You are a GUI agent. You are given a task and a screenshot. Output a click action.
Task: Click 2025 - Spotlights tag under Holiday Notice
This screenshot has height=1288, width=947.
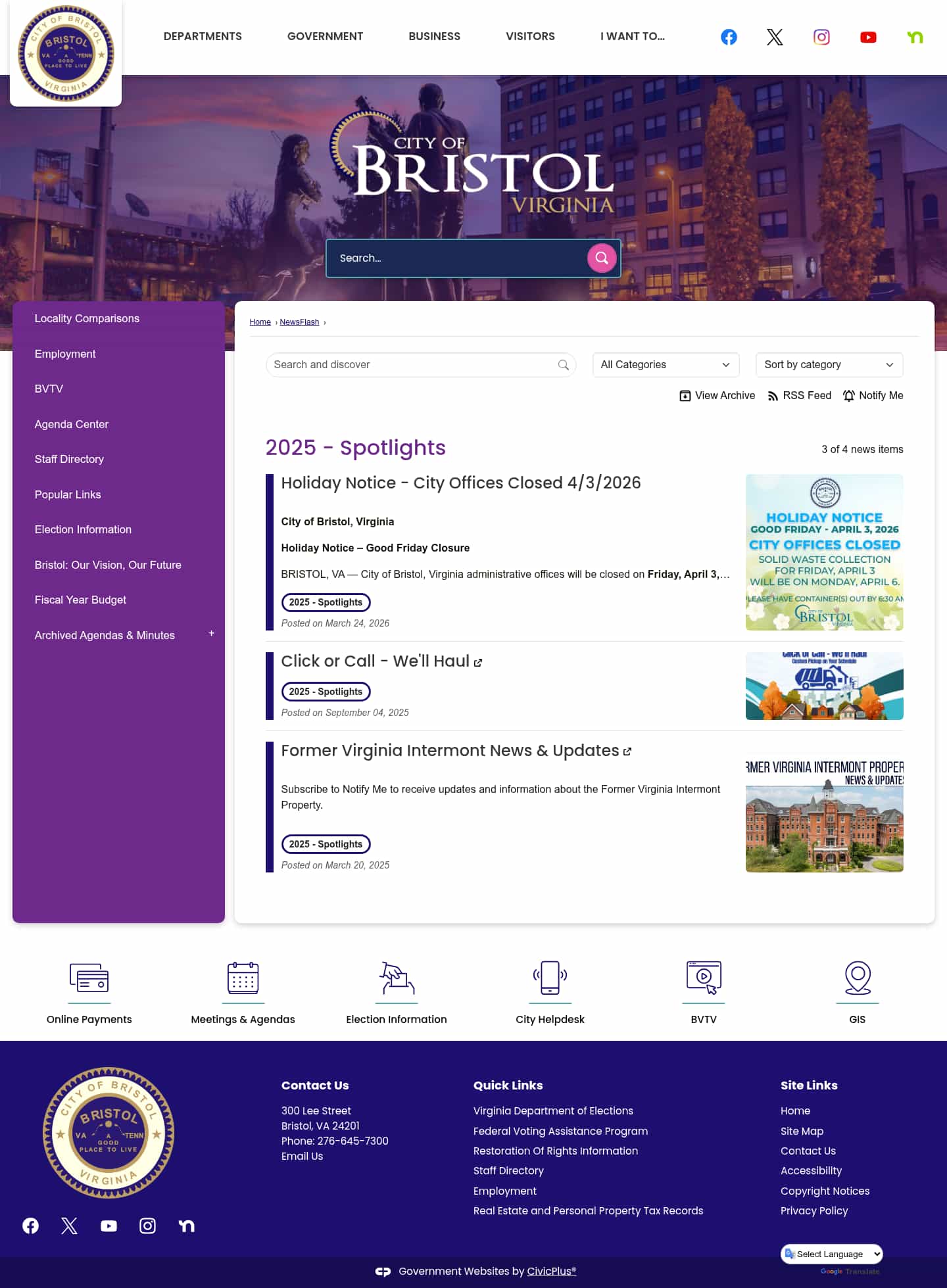(x=326, y=602)
